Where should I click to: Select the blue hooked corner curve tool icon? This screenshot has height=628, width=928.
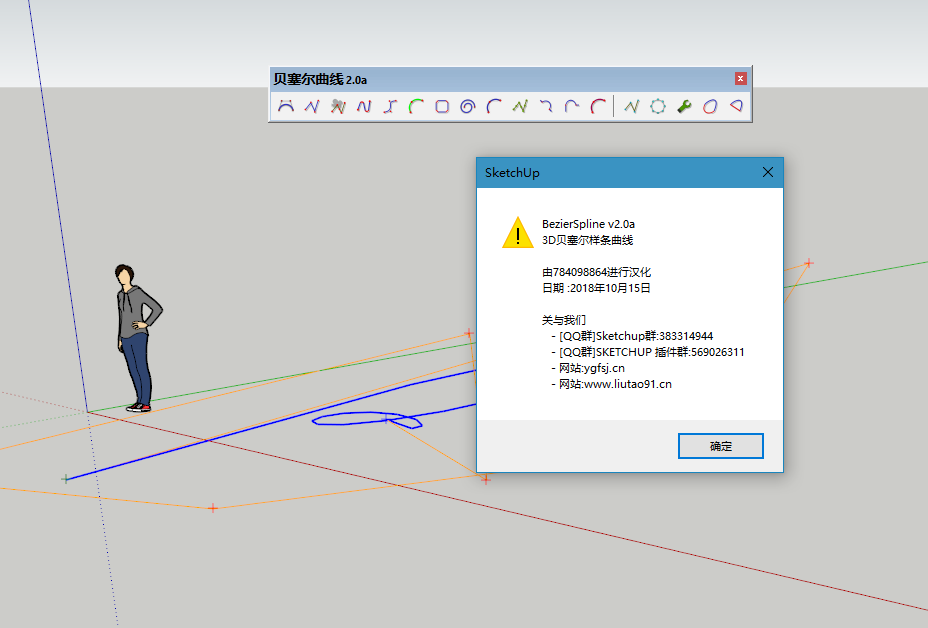(546, 107)
